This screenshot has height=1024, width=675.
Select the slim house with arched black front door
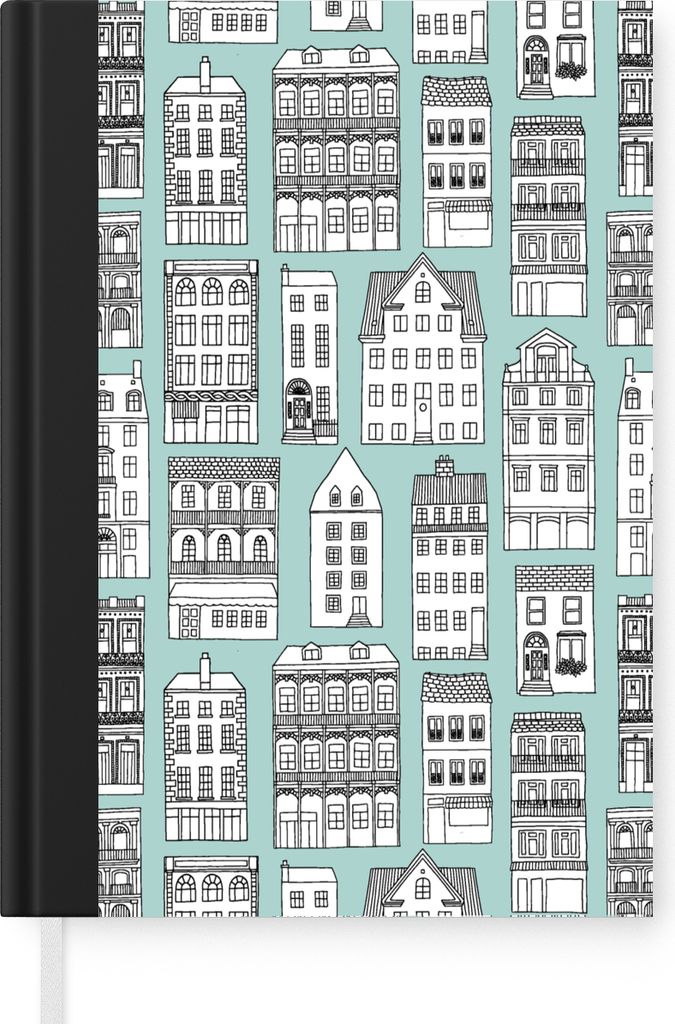pos(309,355)
